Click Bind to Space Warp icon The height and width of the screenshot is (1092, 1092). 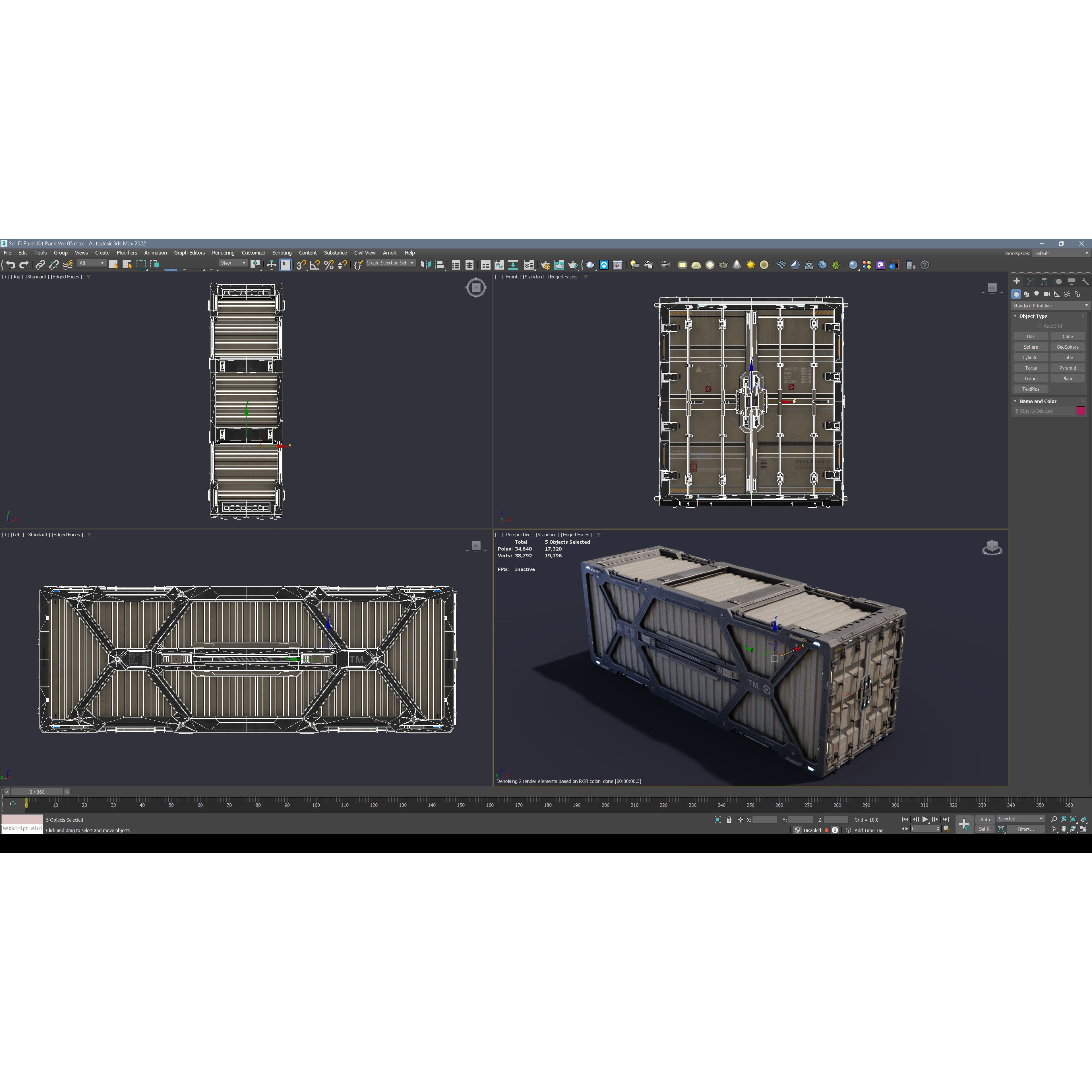[68, 265]
